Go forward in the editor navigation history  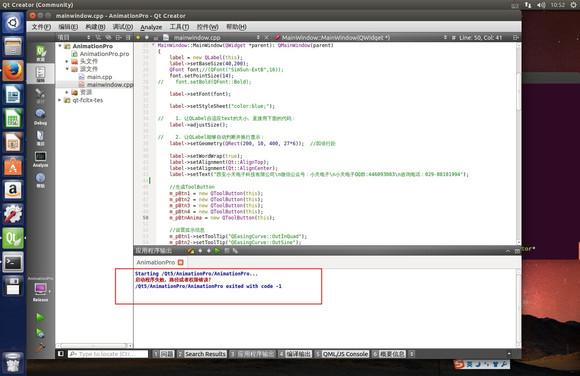[x=147, y=37]
